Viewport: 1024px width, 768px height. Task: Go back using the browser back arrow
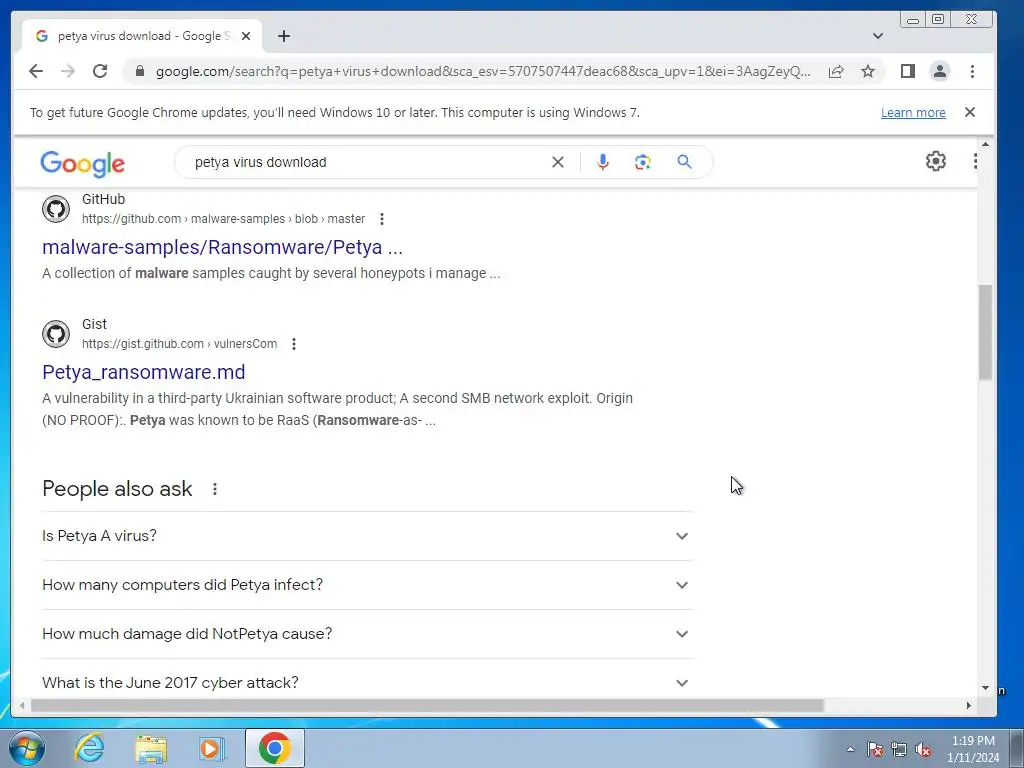coord(36,71)
